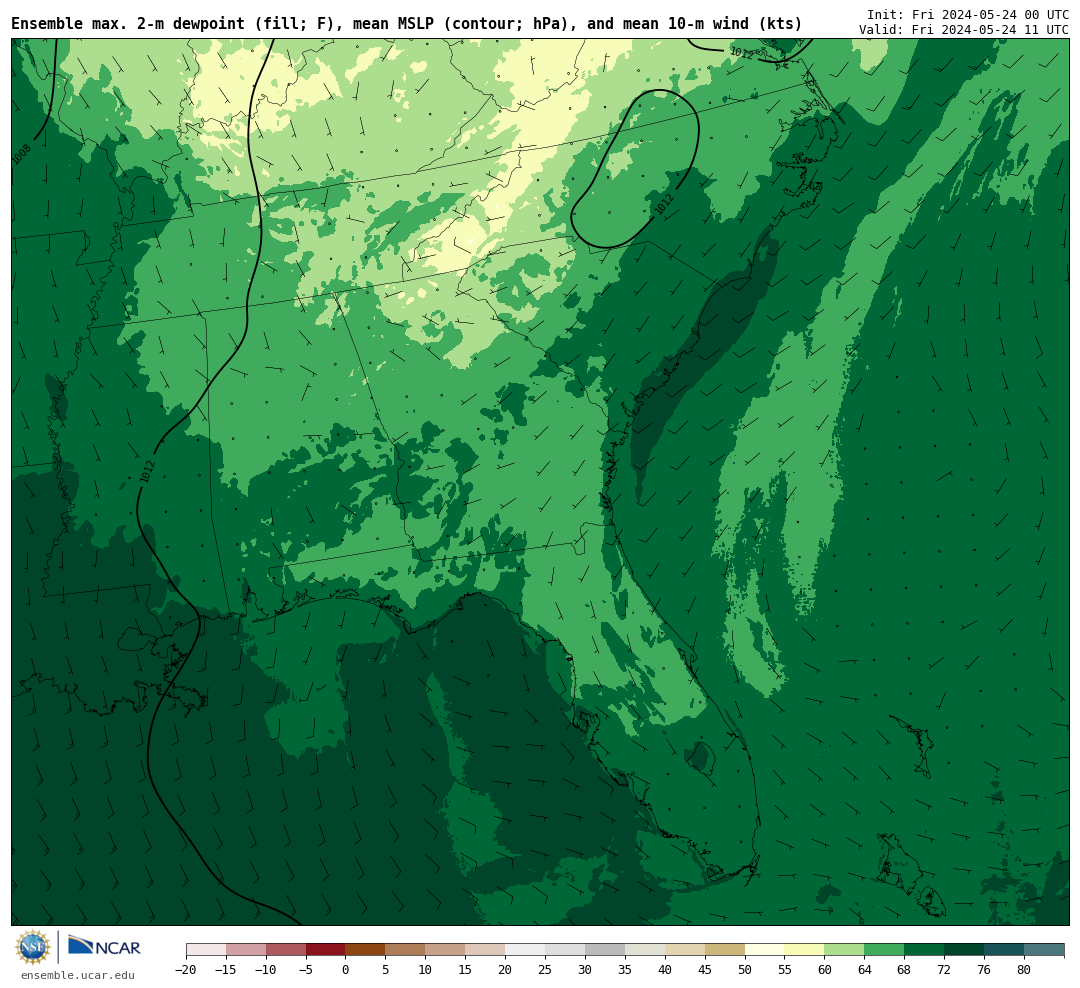Click the 60–64 light green legend swatch
This screenshot has width=1080, height=988.
[x=844, y=950]
